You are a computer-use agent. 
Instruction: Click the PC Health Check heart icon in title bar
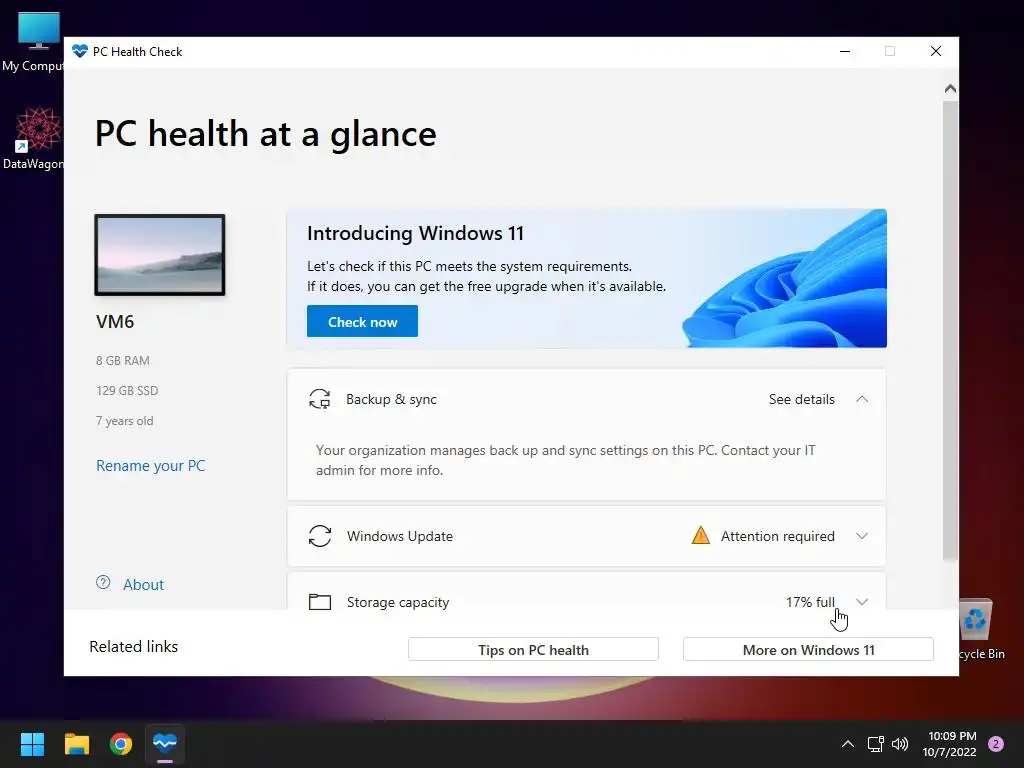coord(80,51)
